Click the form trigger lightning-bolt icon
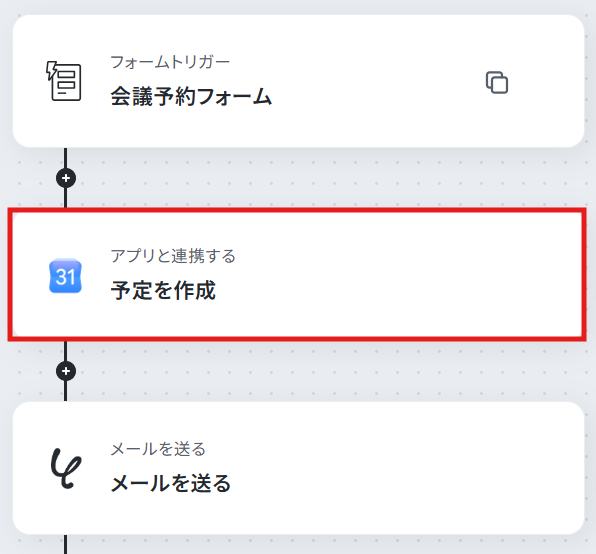The image size is (596, 554). [x=63, y=81]
